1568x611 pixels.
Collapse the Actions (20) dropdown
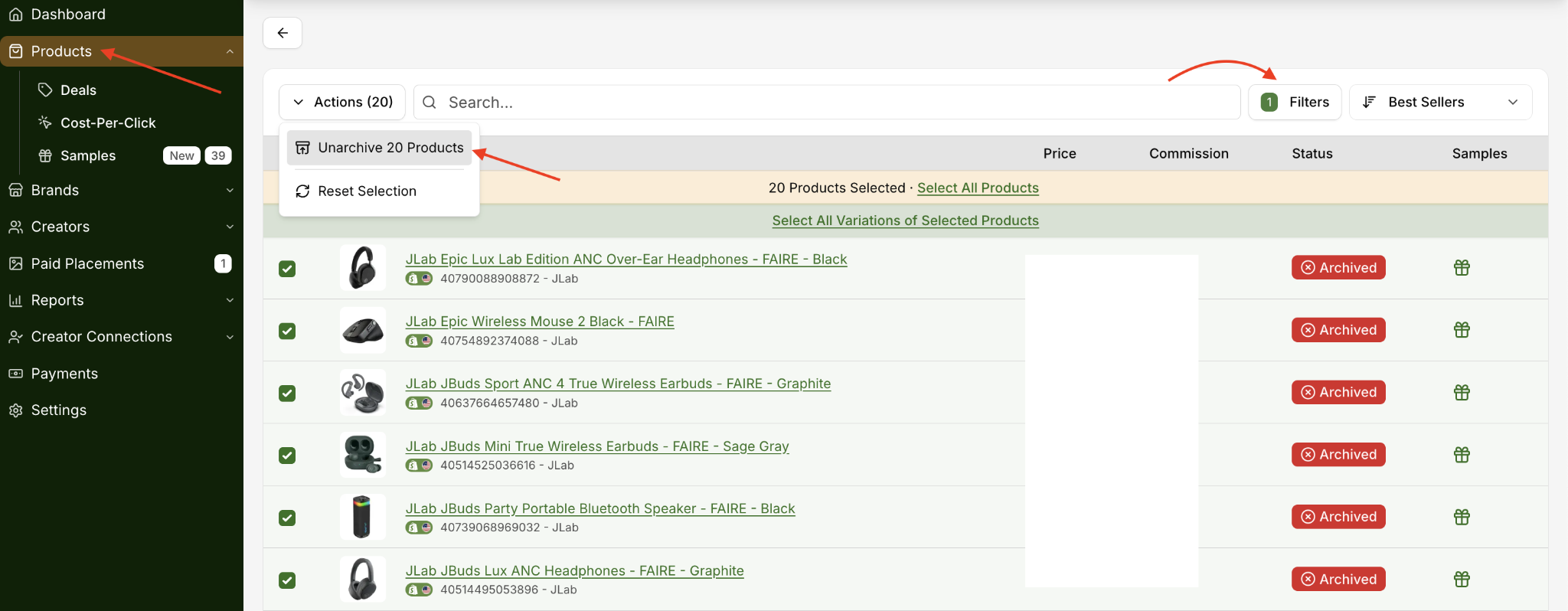[x=342, y=102]
